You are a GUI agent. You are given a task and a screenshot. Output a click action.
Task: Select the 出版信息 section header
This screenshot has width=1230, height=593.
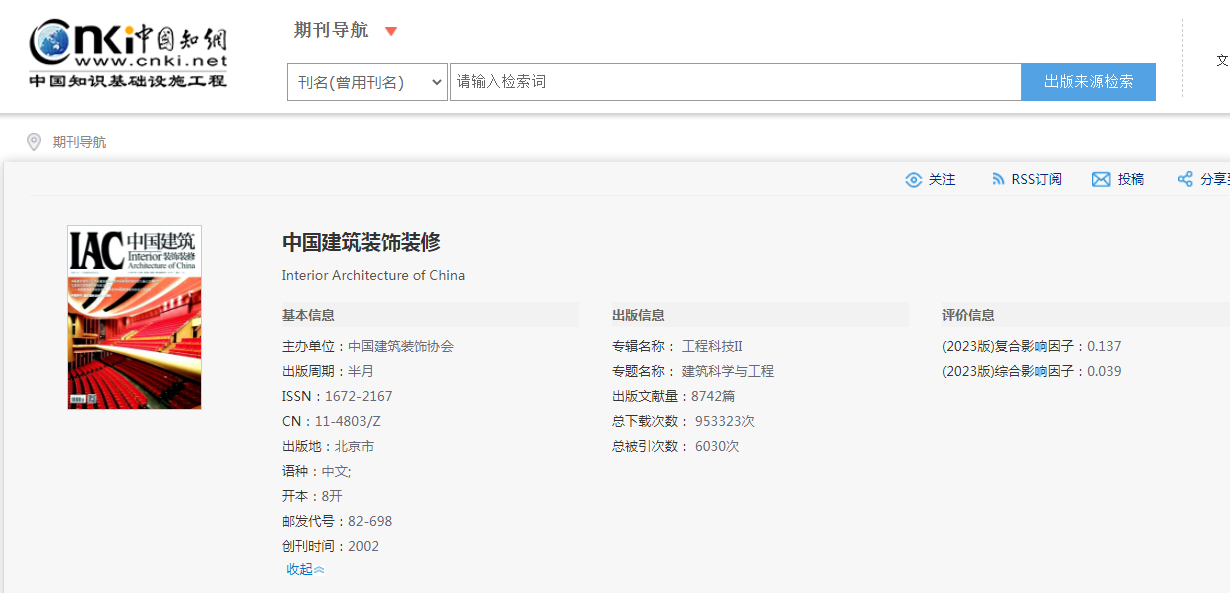pos(638,315)
